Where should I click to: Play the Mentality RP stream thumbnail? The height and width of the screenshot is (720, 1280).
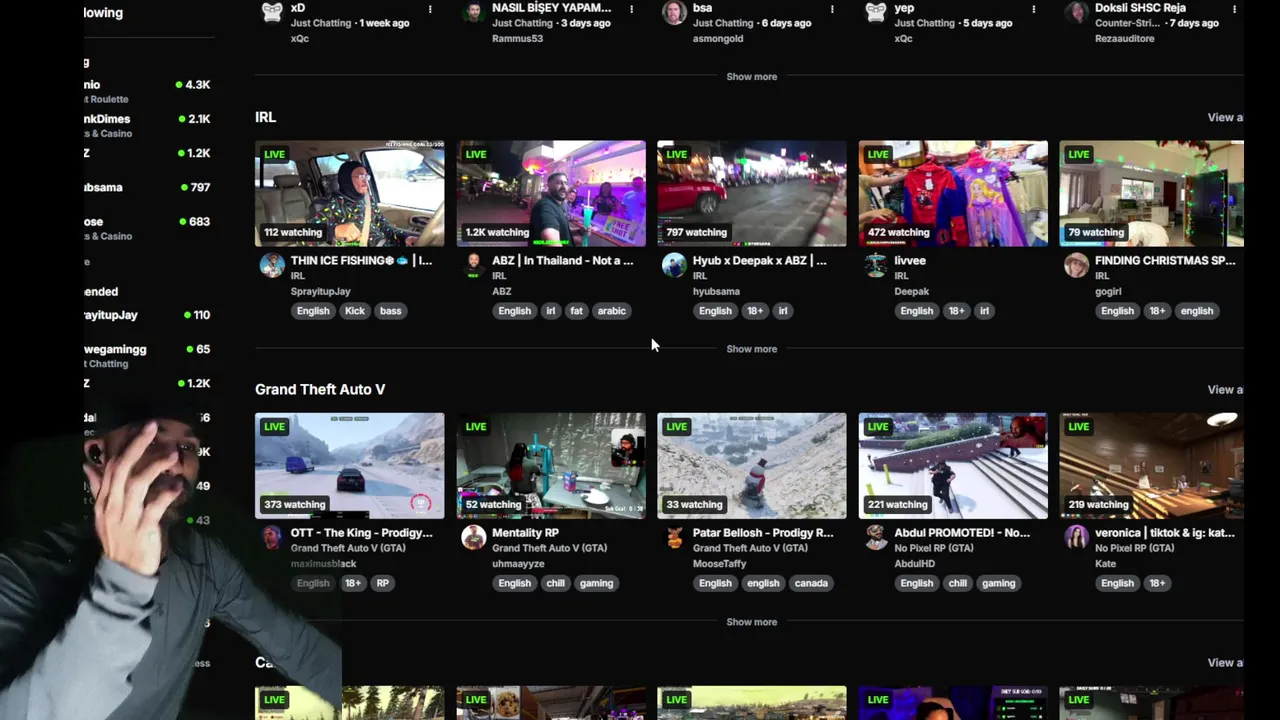click(x=551, y=466)
